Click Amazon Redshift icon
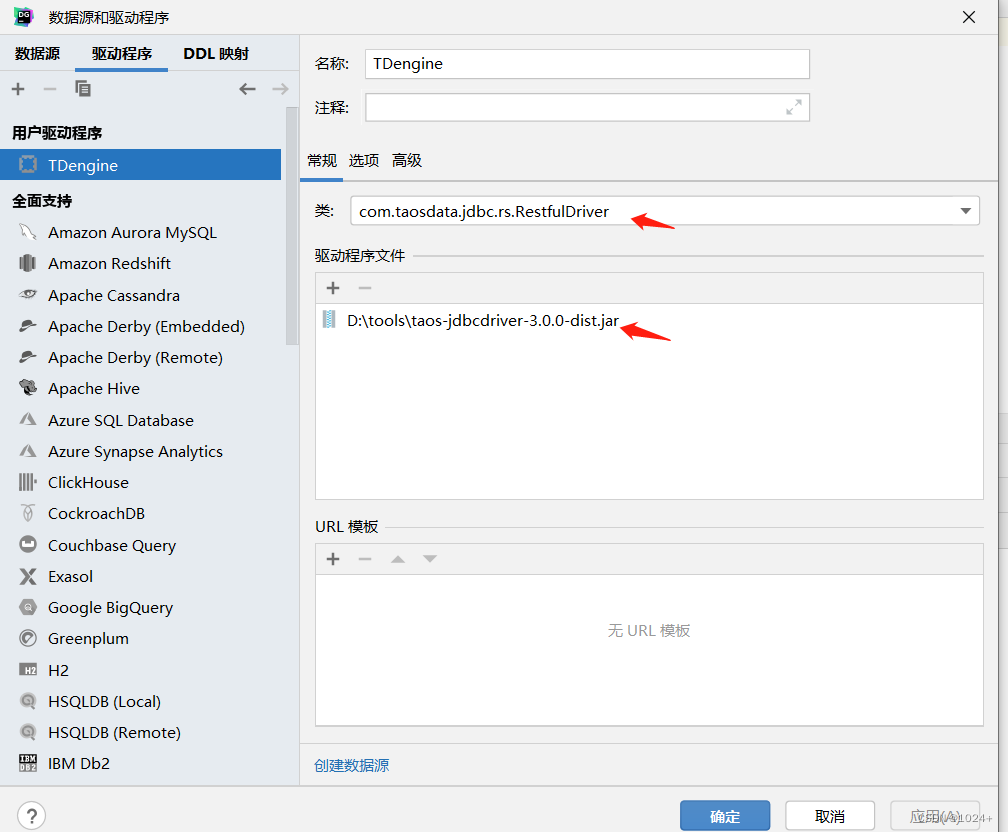1008x832 pixels. [x=28, y=263]
